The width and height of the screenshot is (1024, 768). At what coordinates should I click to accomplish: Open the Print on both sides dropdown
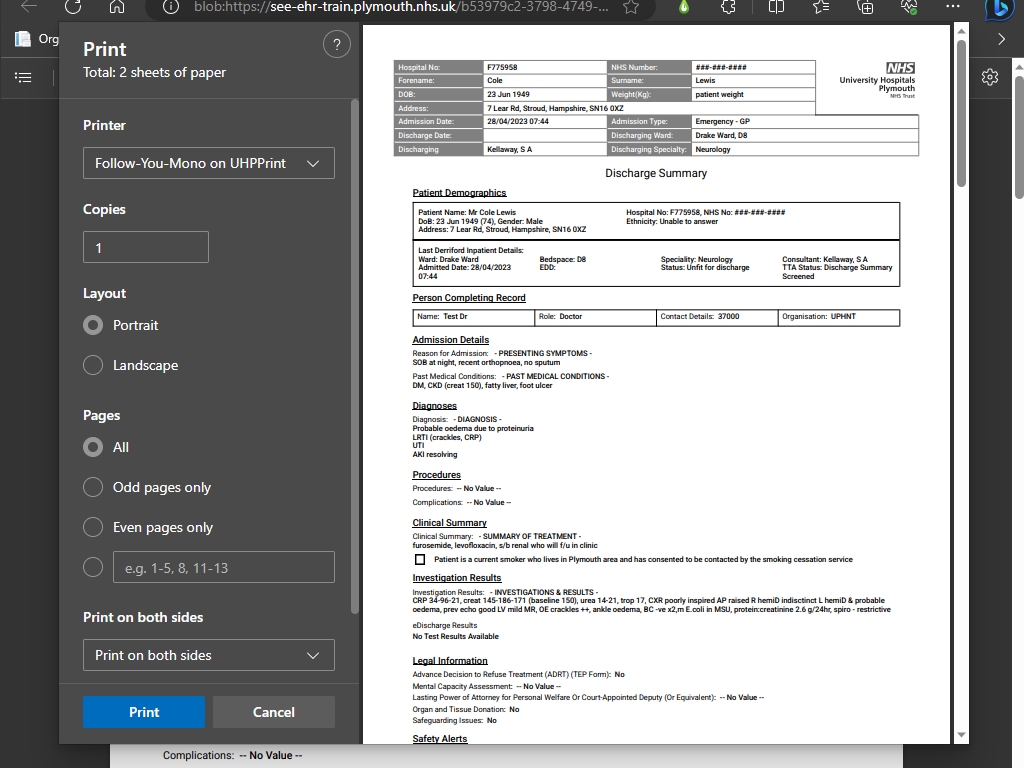[208, 655]
